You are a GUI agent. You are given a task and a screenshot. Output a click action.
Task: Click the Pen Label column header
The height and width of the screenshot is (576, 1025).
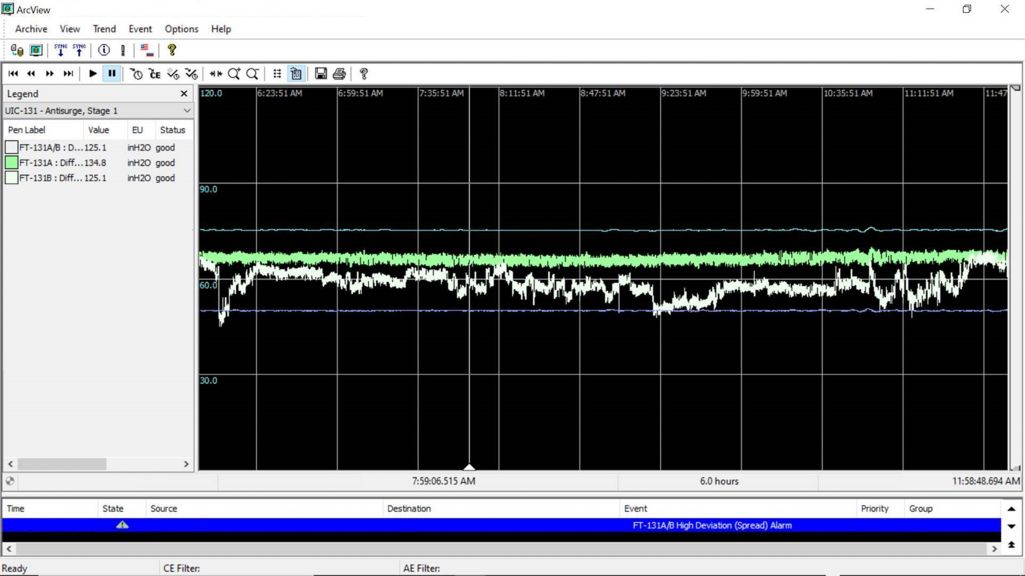(x=43, y=130)
